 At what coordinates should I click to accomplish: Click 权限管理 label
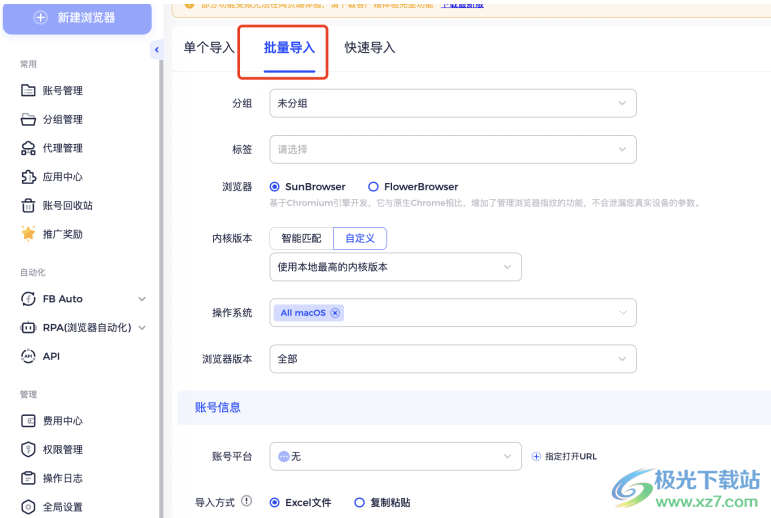(x=62, y=450)
